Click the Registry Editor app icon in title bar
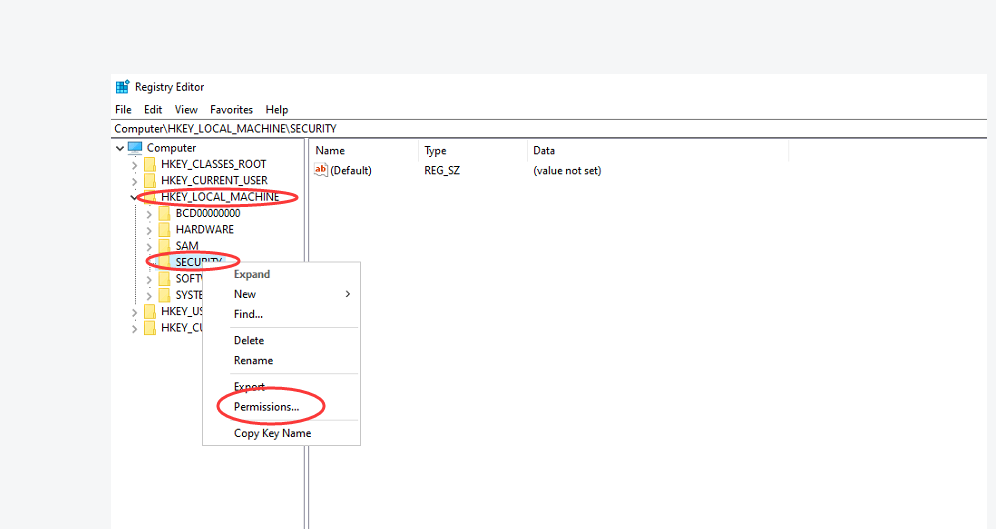Image resolution: width=996 pixels, height=529 pixels. click(x=122, y=87)
